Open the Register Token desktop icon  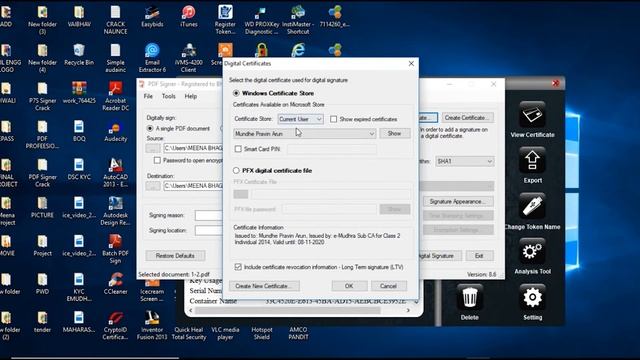(225, 20)
